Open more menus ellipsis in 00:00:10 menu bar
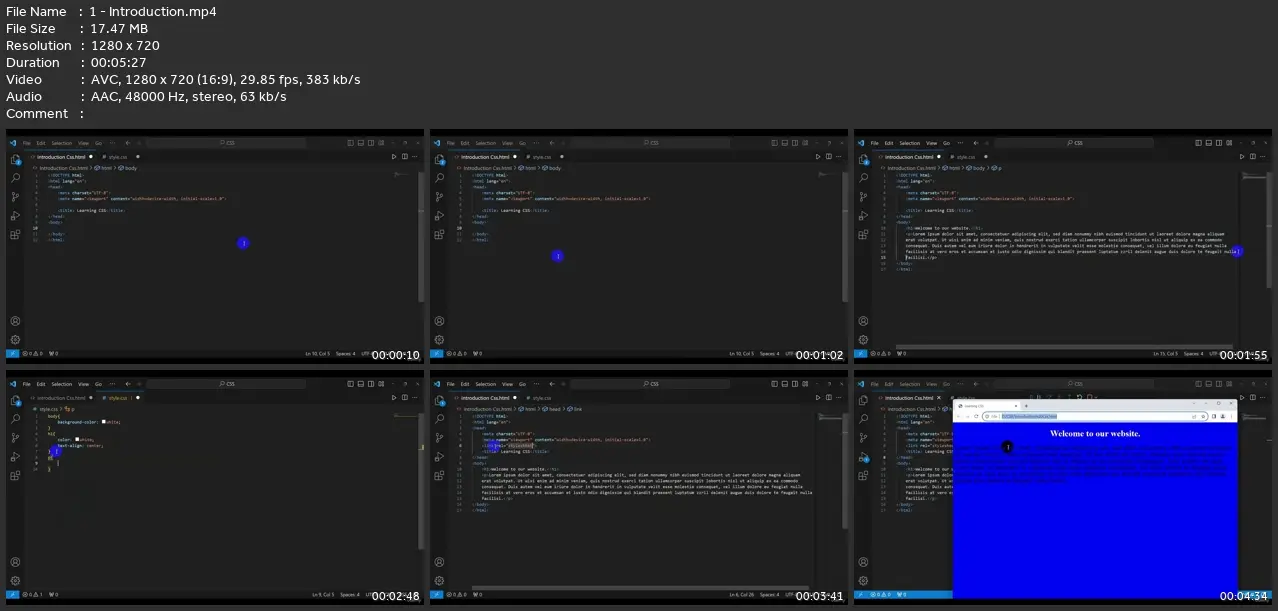The image size is (1278, 611). (112, 143)
